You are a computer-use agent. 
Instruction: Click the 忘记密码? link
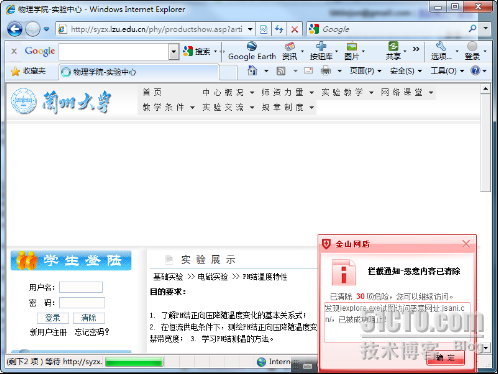tap(92, 332)
